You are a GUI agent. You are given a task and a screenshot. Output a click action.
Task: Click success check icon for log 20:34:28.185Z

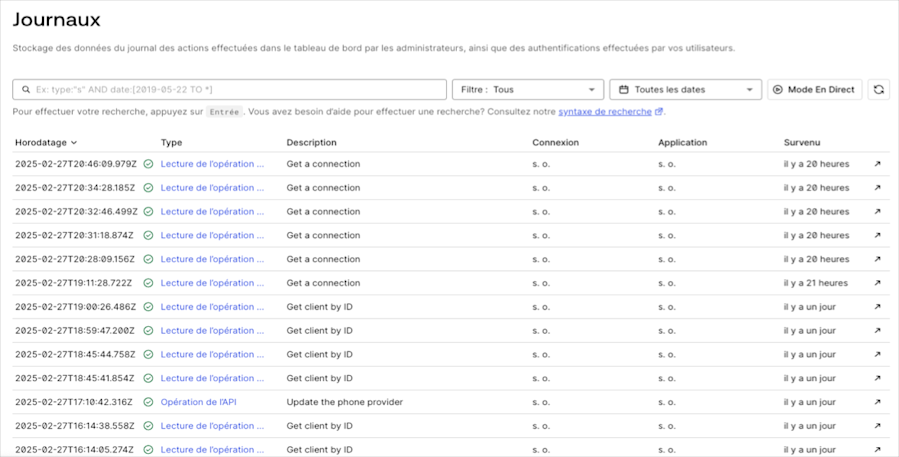pos(148,188)
